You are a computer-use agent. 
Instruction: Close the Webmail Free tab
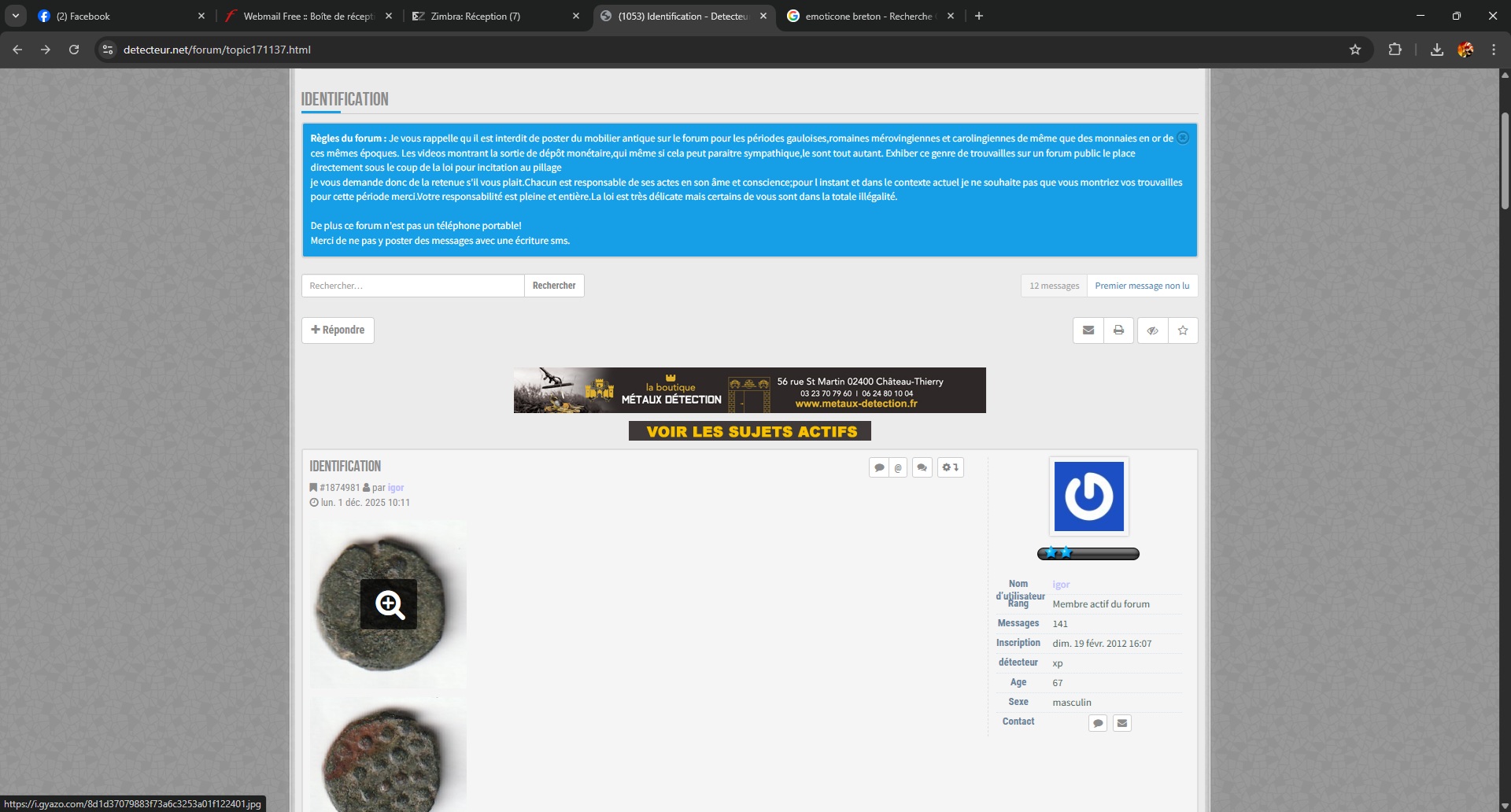389,16
